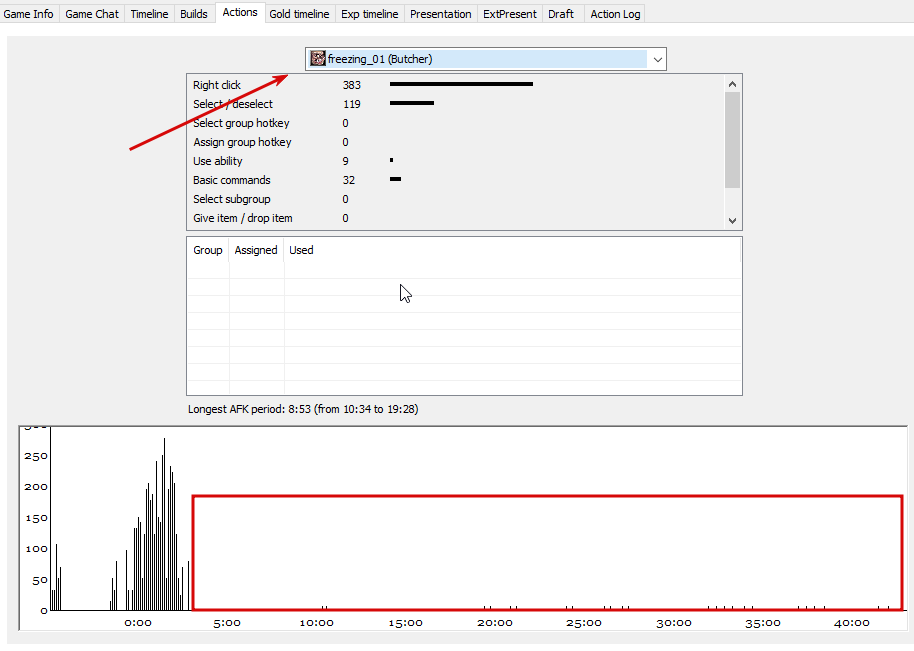Open the Gold timeline tab

coord(299,13)
